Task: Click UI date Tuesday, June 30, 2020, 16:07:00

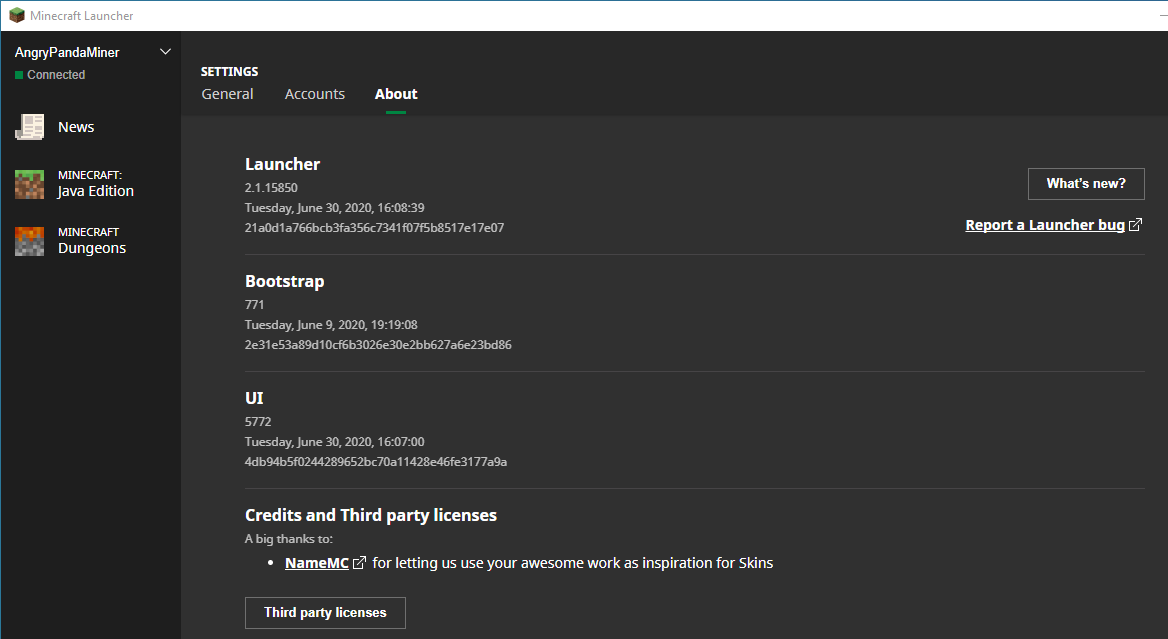Action: [x=334, y=442]
